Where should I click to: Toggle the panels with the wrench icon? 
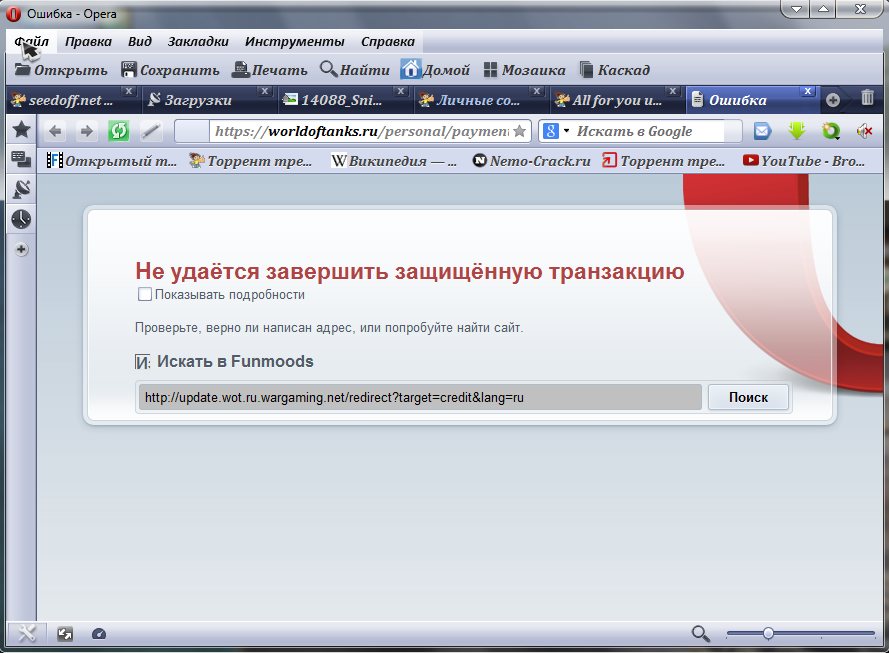point(26,633)
